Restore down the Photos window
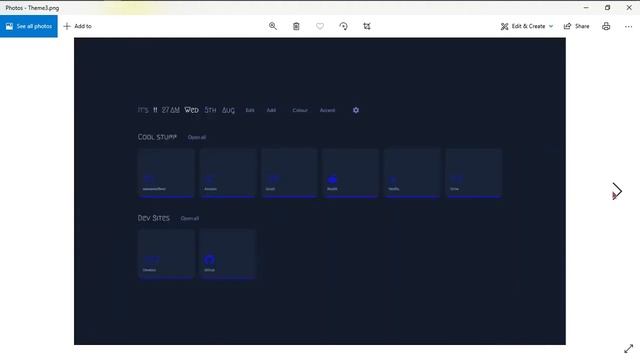640x360 pixels. click(x=607, y=7)
